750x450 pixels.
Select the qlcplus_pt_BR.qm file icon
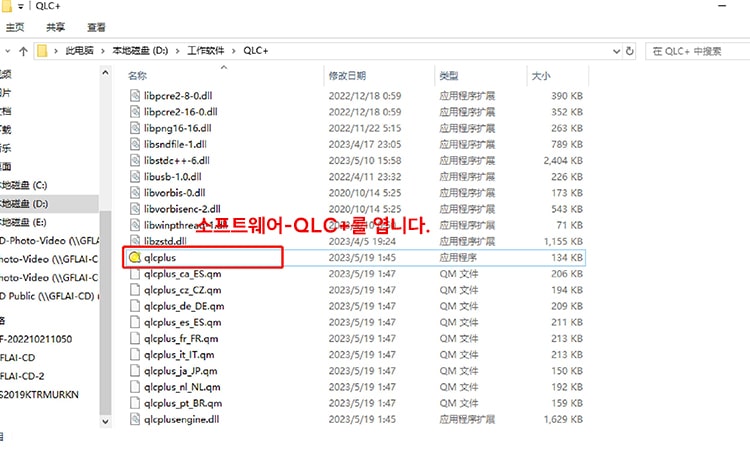(135, 403)
